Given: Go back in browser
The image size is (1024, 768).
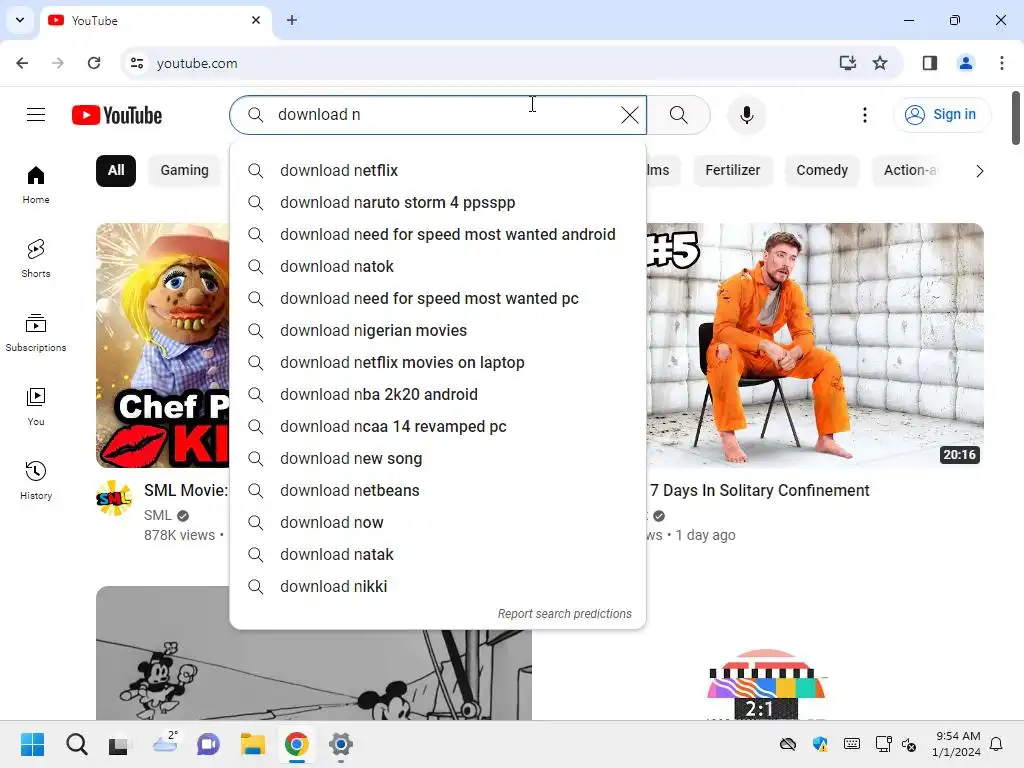Looking at the screenshot, I should (22, 63).
